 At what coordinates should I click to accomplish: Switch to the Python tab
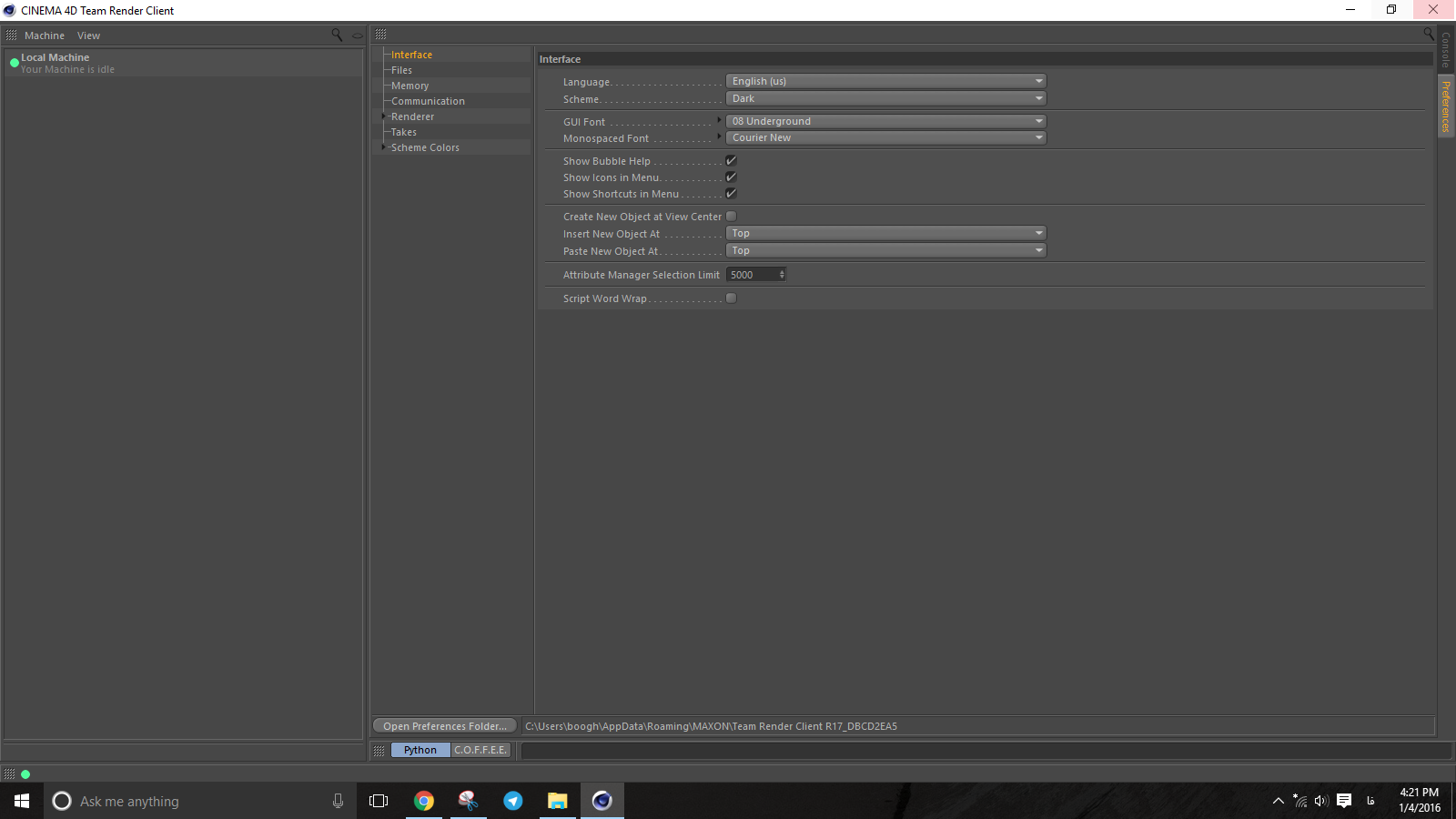(420, 750)
